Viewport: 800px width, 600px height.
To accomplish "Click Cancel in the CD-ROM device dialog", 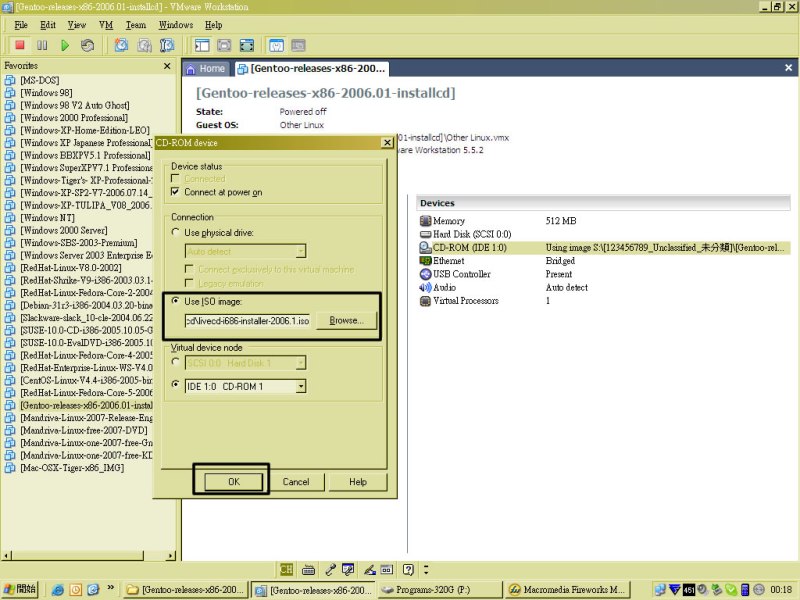I will point(296,482).
